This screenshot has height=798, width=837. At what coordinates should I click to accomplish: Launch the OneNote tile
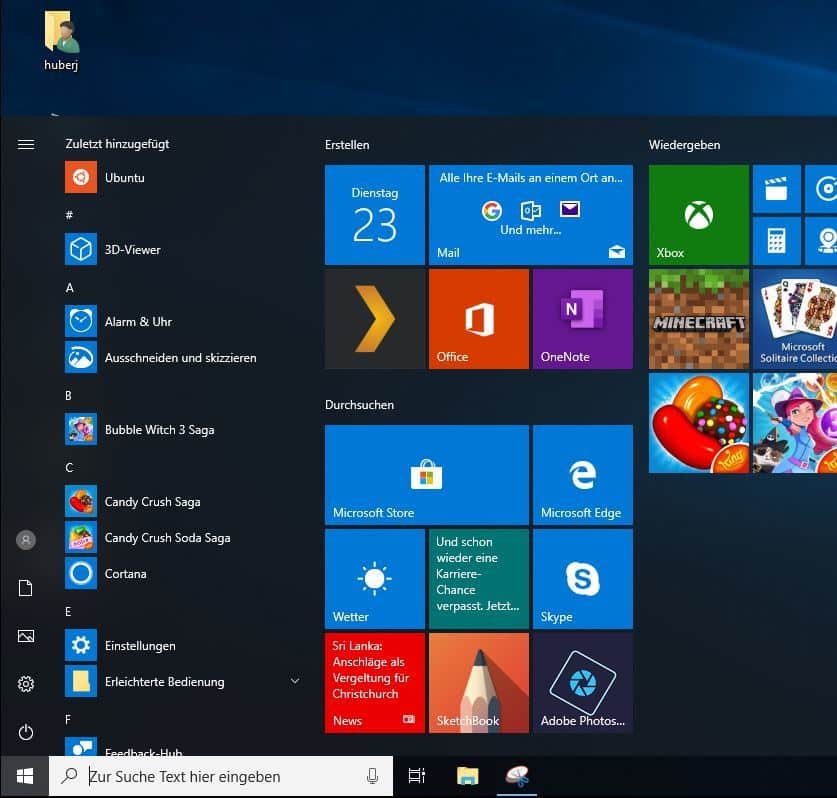tap(583, 319)
